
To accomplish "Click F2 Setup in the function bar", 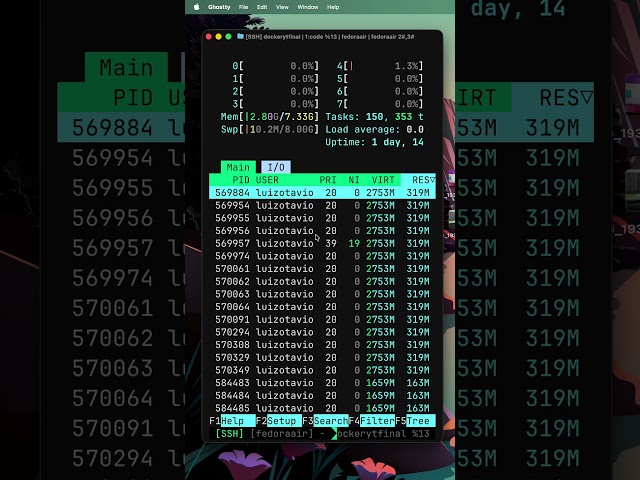I will click(x=279, y=421).
